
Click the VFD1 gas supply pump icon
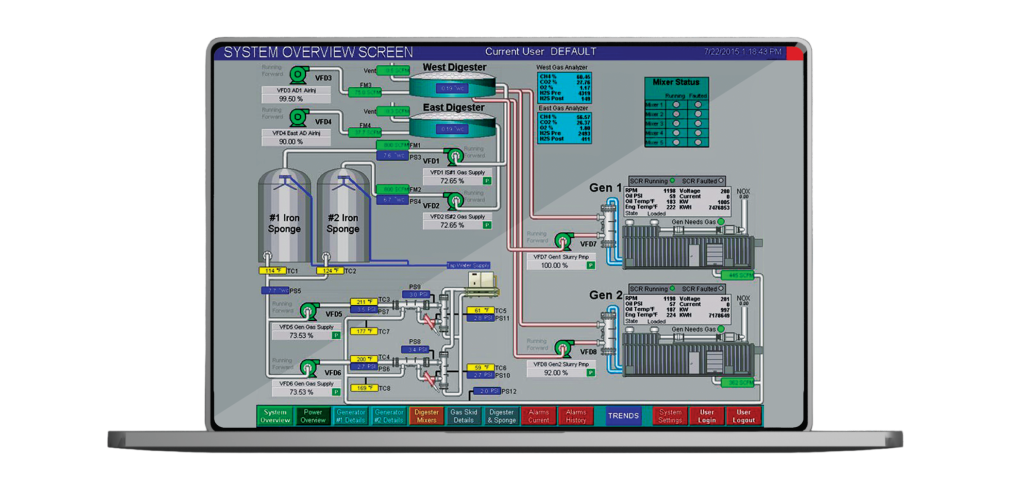click(453, 156)
